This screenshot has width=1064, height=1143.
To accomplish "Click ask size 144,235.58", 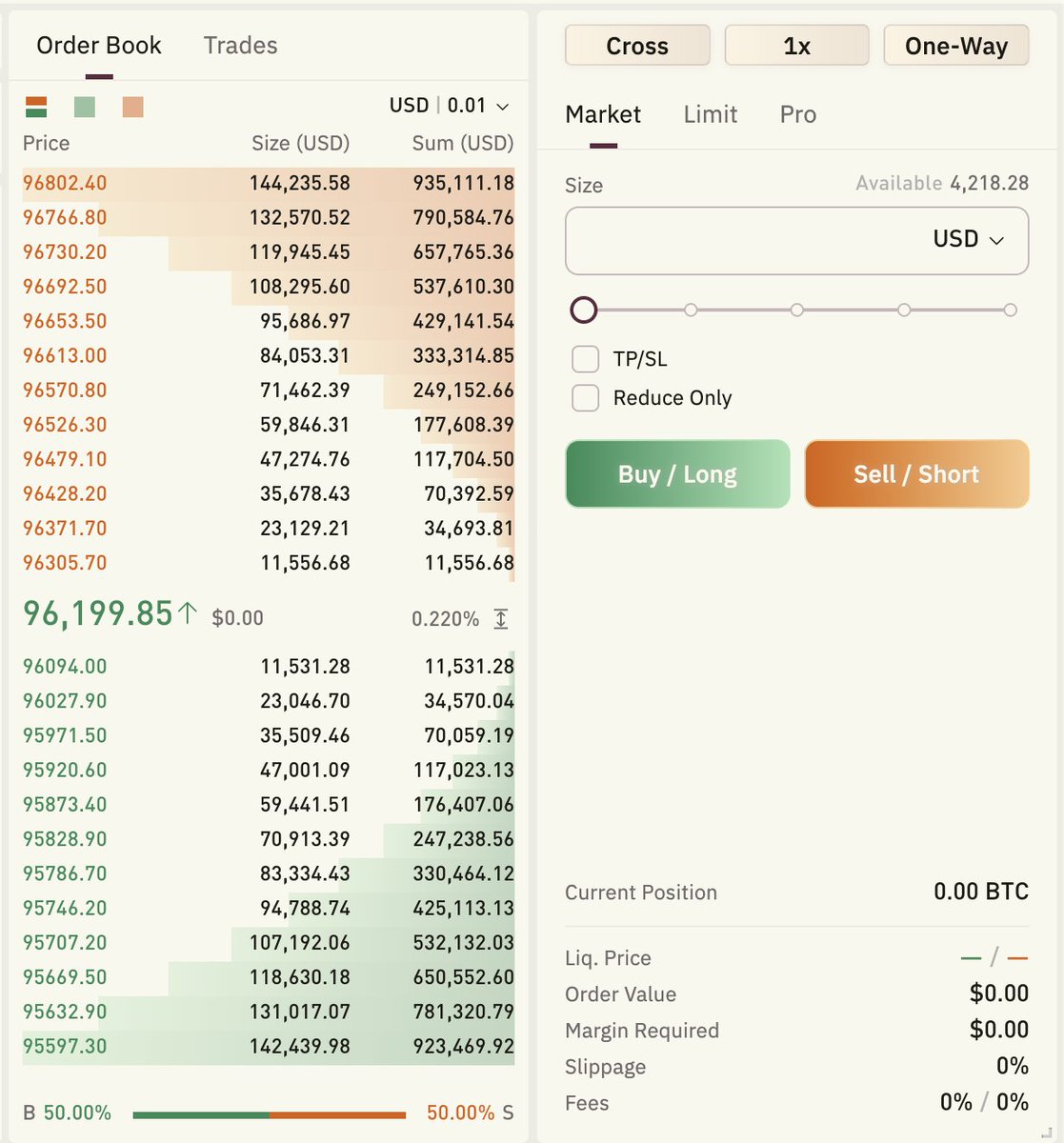I will 300,183.
